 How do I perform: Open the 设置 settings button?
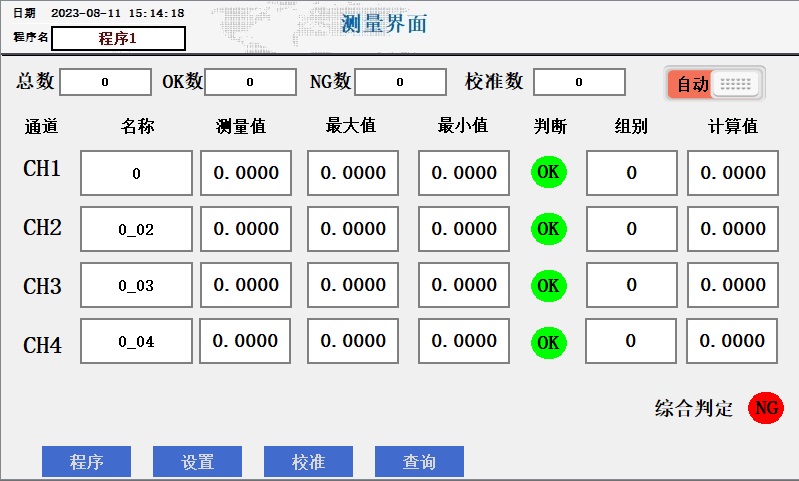click(x=197, y=462)
